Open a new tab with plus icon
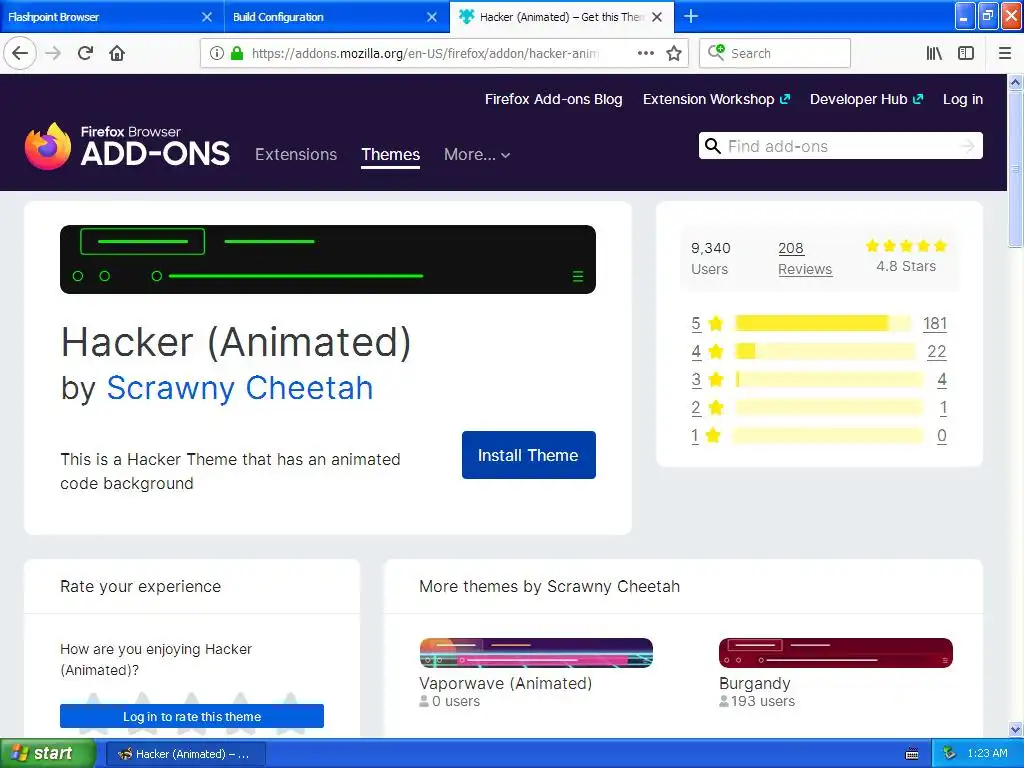The width and height of the screenshot is (1024, 768). tap(690, 16)
